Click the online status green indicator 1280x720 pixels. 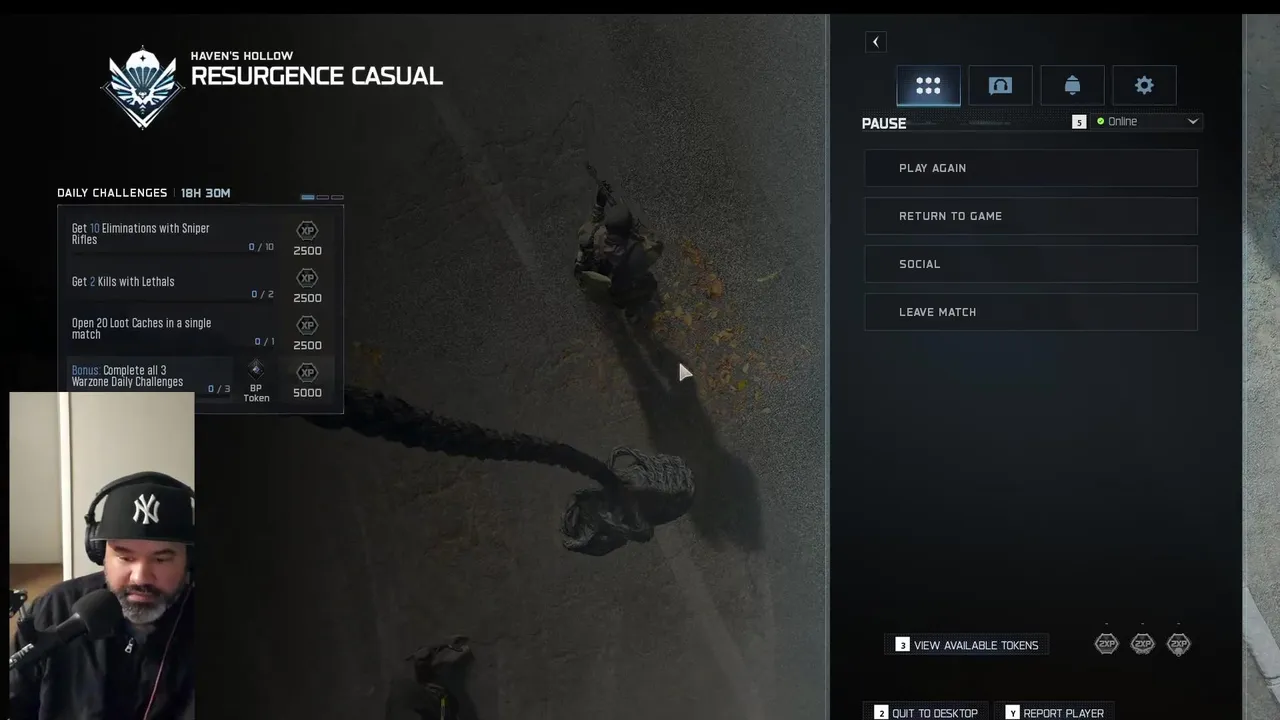coord(1101,121)
